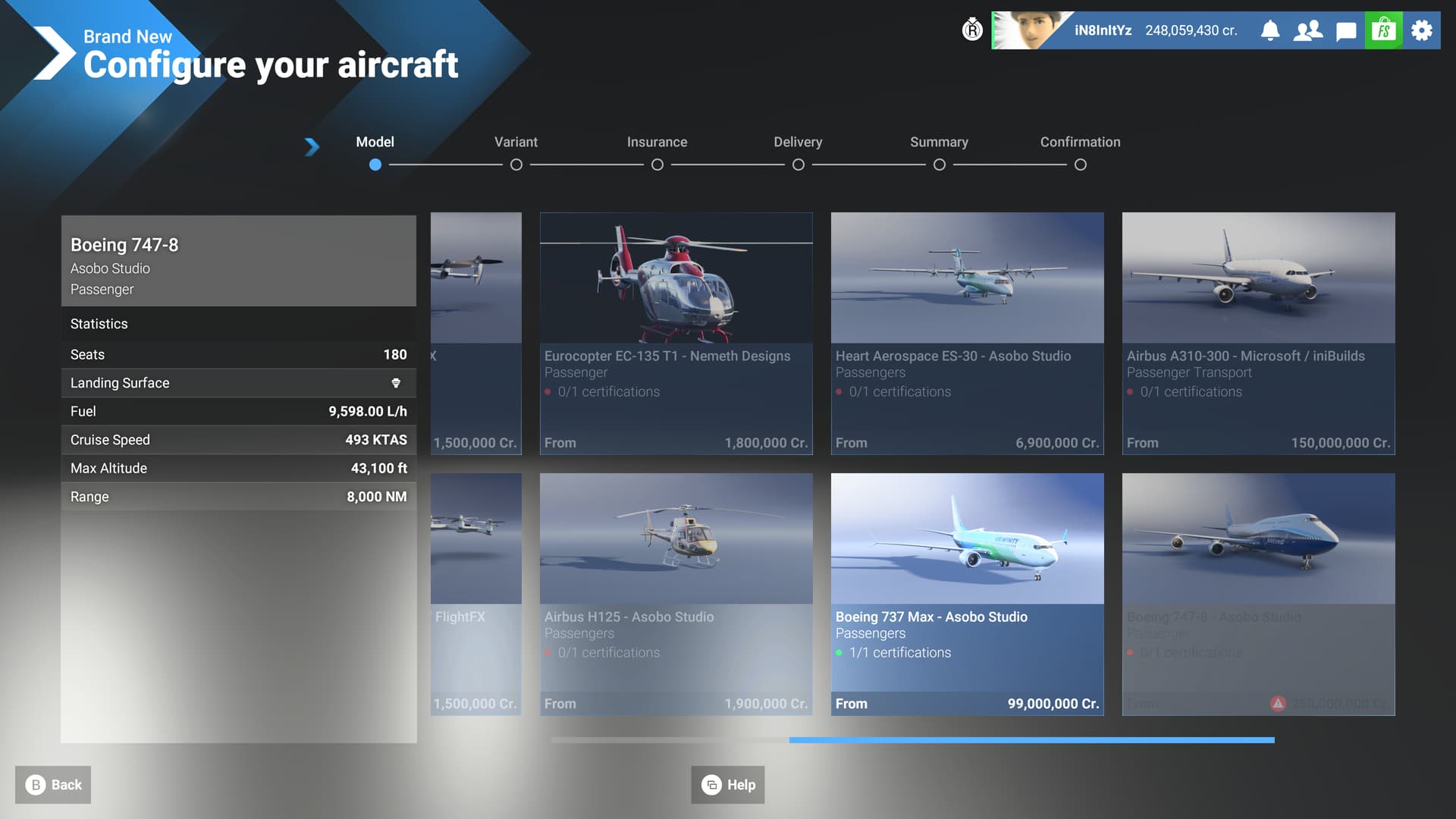1456x819 pixels.
Task: Select the Delivery step circle
Action: [x=799, y=165]
